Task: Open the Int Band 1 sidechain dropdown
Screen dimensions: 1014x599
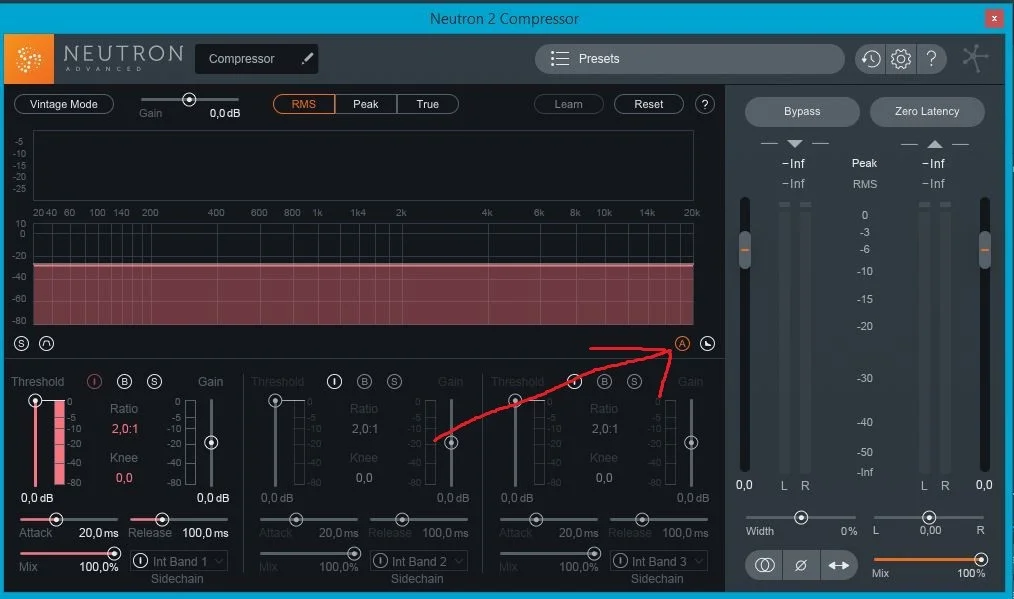Action: [178, 561]
